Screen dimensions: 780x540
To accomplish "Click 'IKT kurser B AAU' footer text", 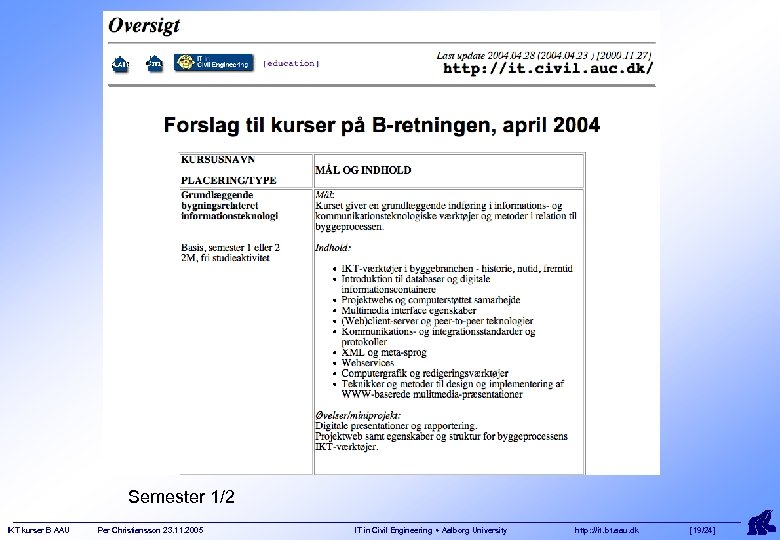I will pos(39,531).
